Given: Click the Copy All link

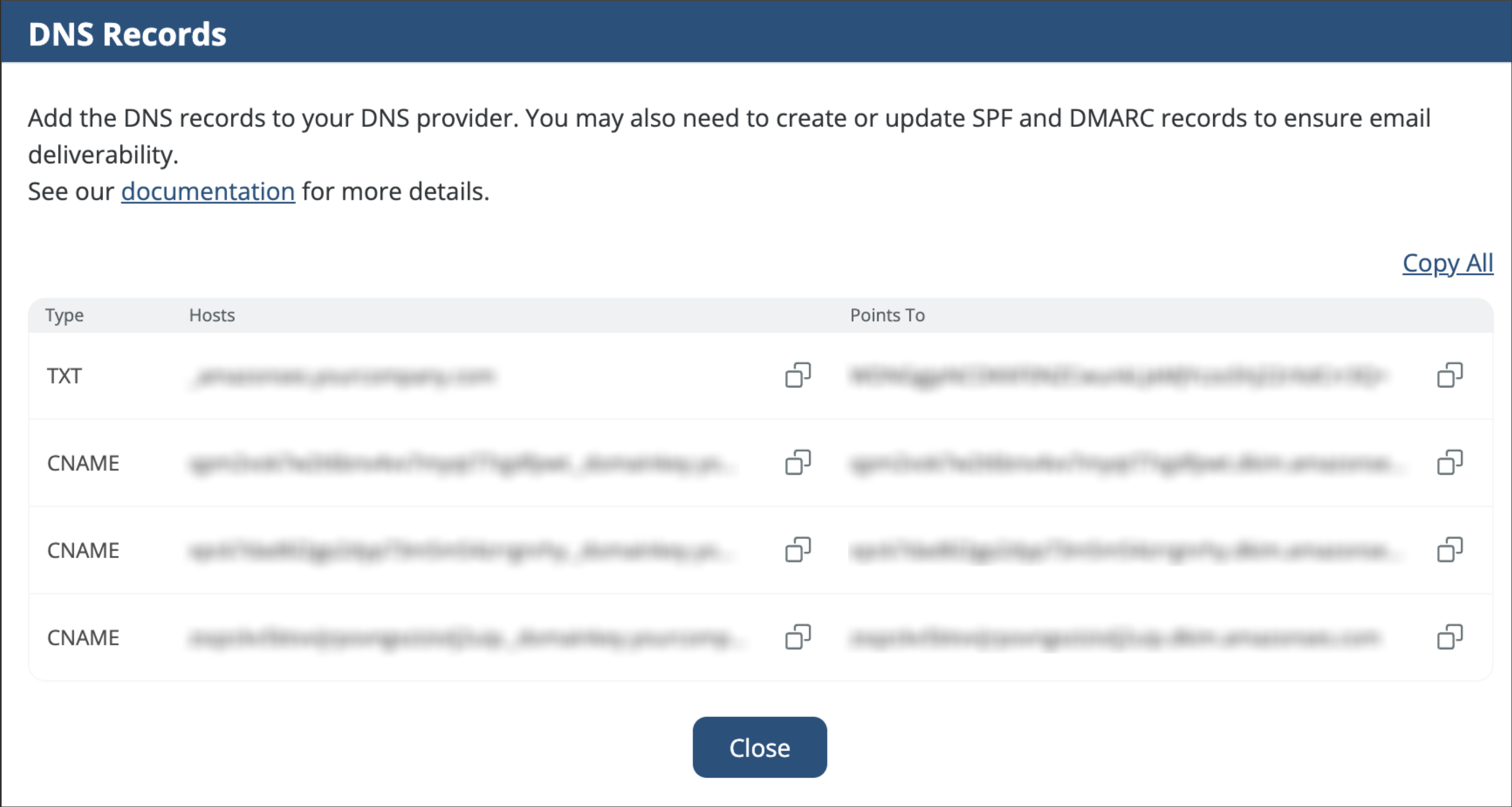Looking at the screenshot, I should [x=1447, y=263].
